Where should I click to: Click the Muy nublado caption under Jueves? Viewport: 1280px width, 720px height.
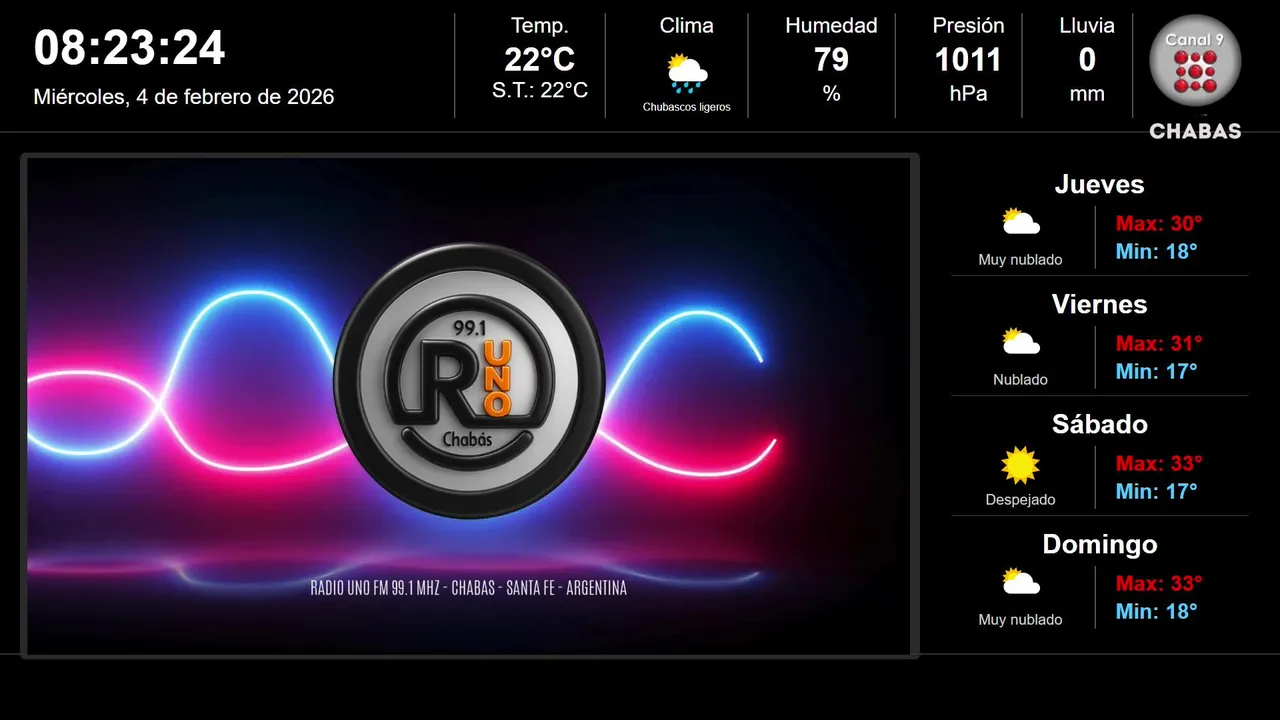[x=1021, y=260]
